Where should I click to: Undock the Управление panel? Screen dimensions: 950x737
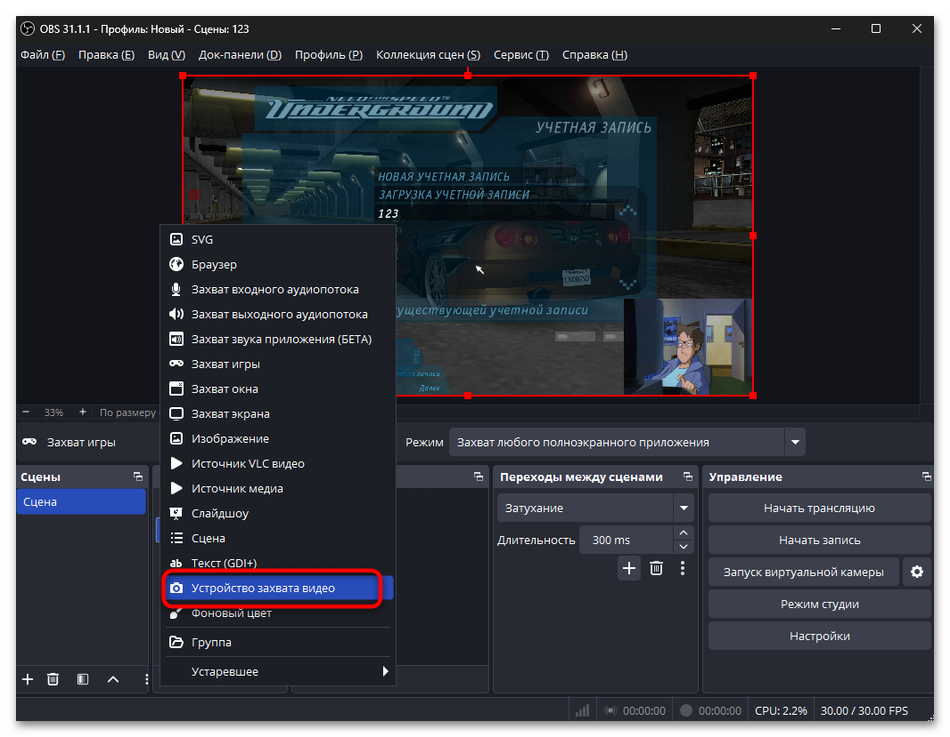[926, 477]
